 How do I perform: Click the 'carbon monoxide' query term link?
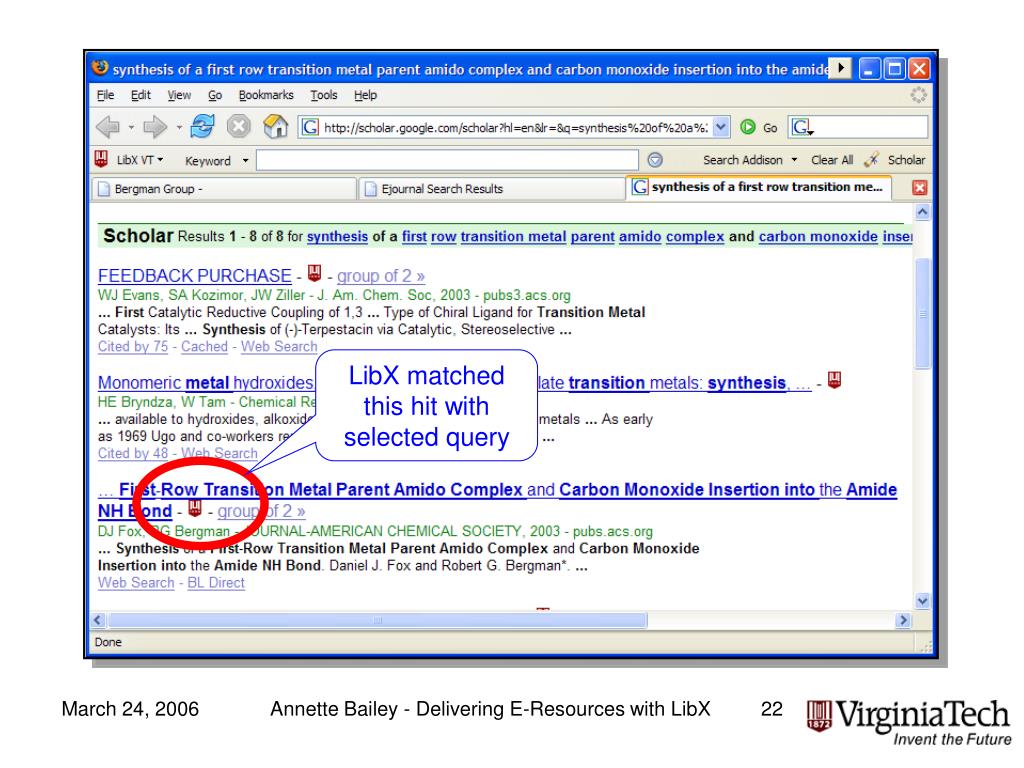tap(818, 236)
